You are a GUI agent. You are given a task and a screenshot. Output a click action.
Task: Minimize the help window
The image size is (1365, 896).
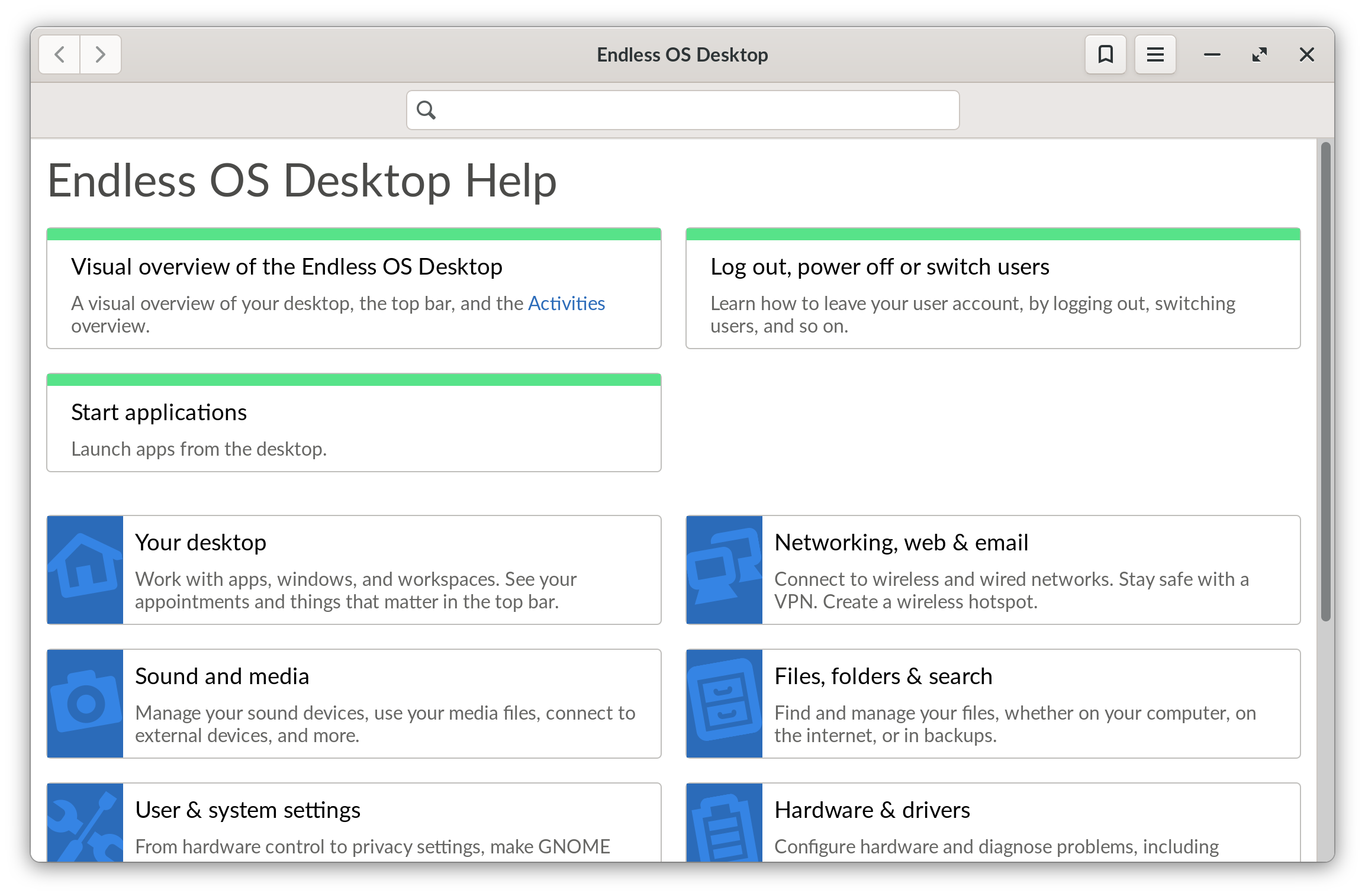[1212, 54]
